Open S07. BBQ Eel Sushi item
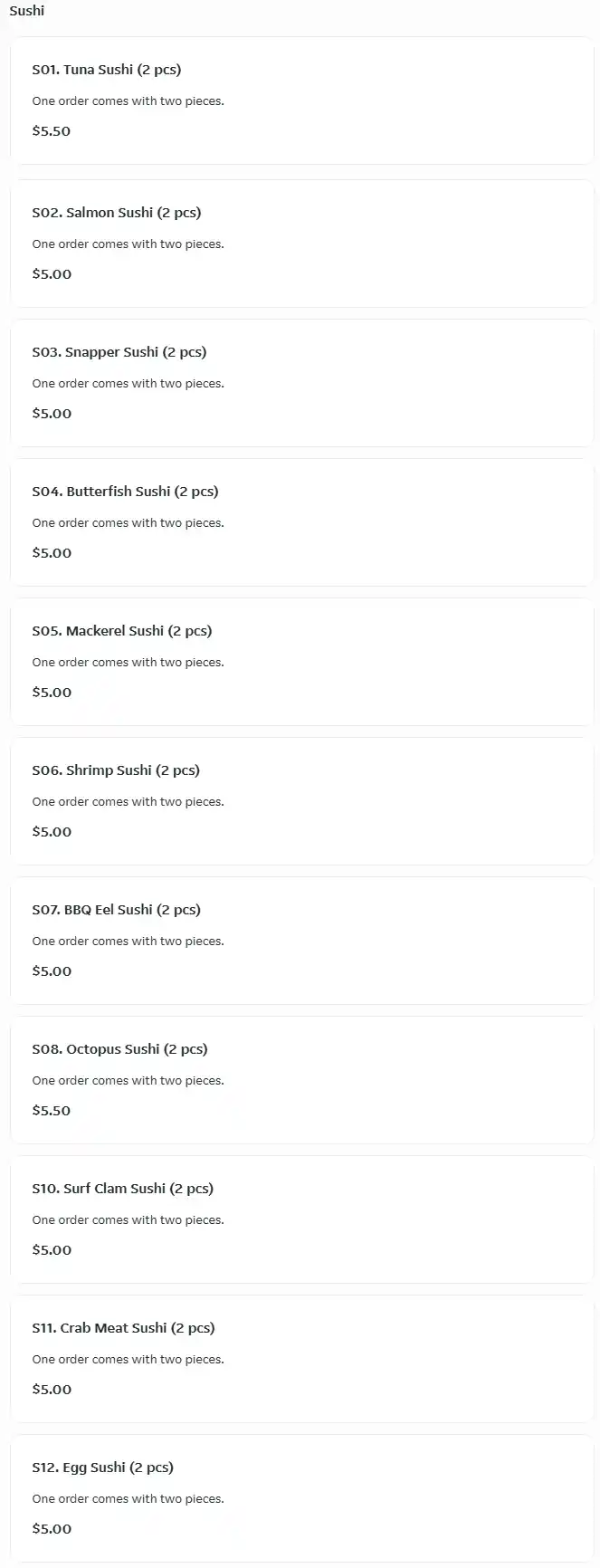 coord(117,910)
